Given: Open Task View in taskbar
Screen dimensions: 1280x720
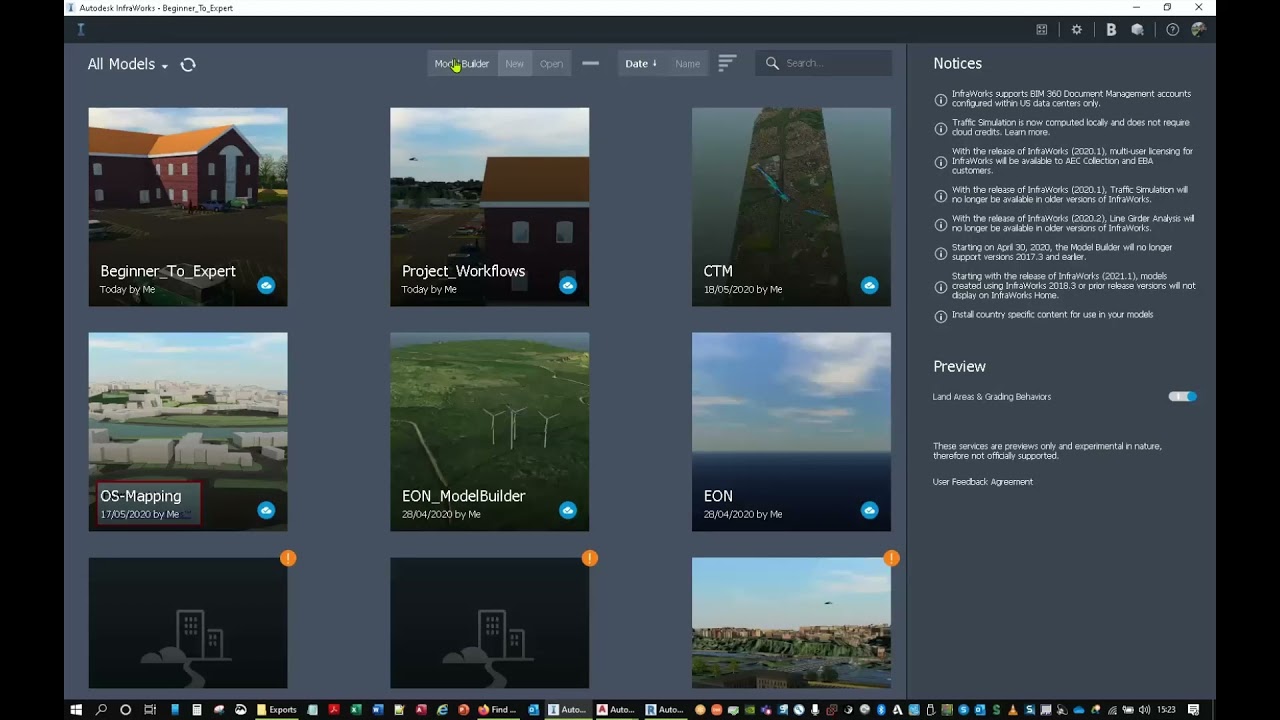Looking at the screenshot, I should pyautogui.click(x=150, y=710).
